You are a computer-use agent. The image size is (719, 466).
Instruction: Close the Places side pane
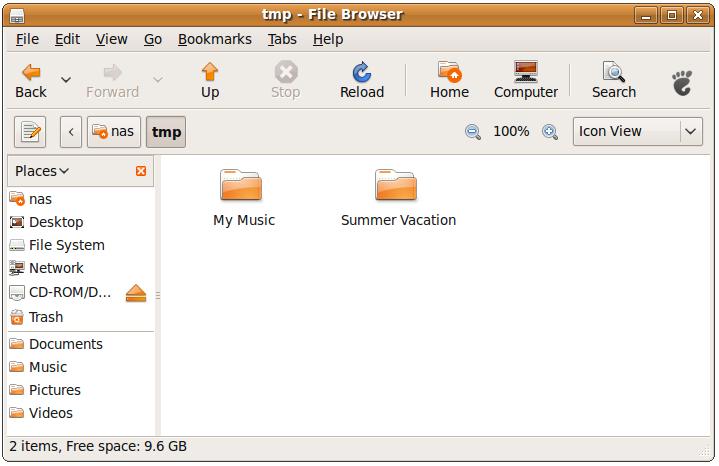click(141, 171)
